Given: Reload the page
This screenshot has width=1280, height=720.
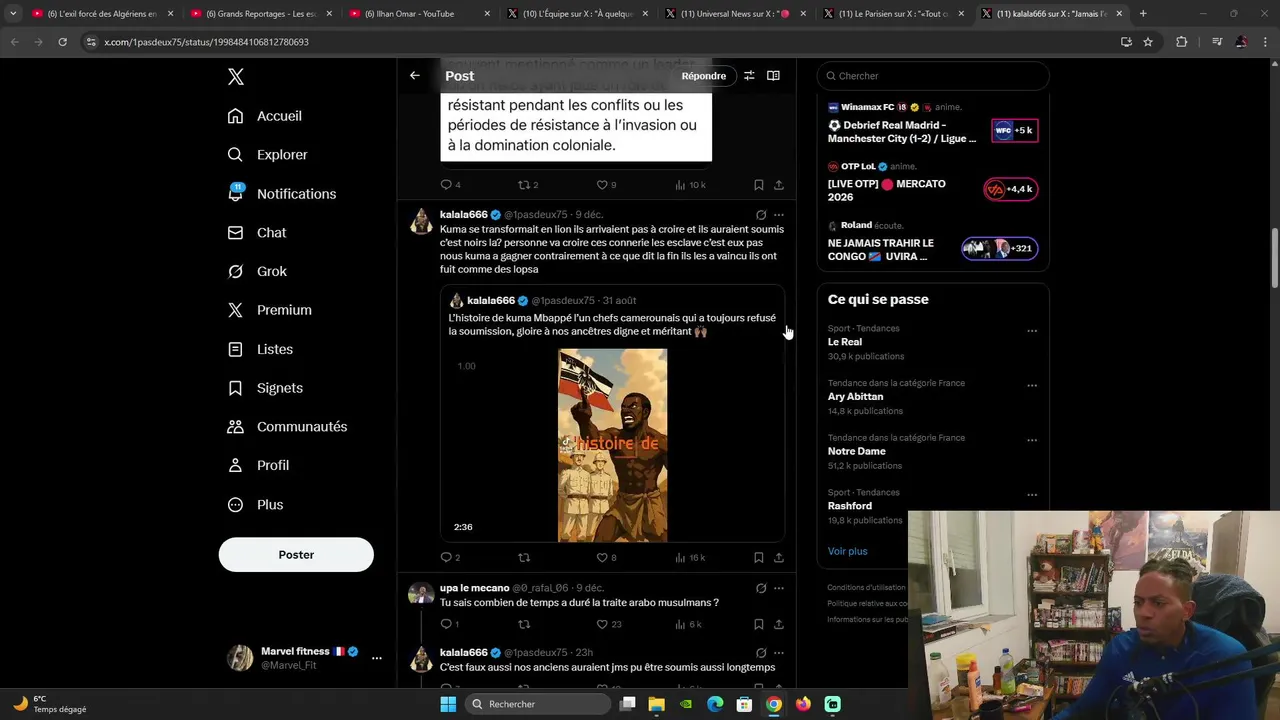Looking at the screenshot, I should [62, 42].
